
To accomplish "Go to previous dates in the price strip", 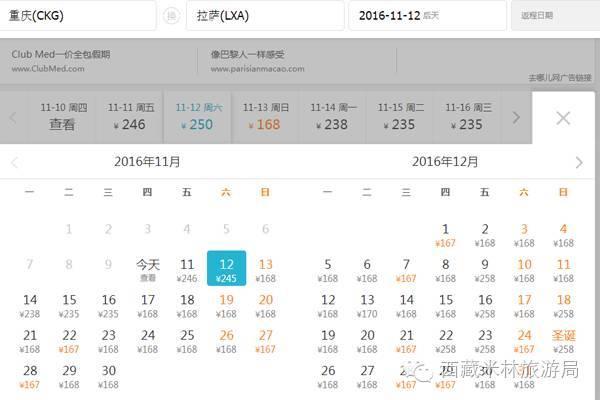I will pos(14,117).
